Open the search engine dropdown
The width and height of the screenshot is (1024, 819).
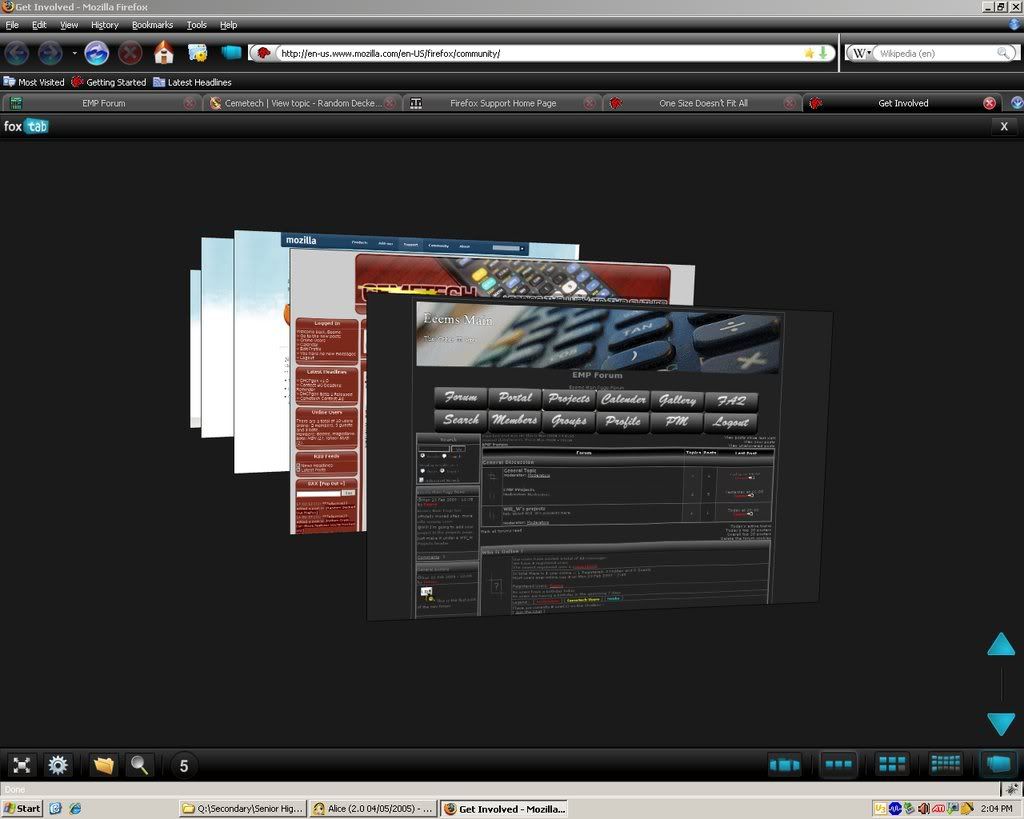point(861,53)
